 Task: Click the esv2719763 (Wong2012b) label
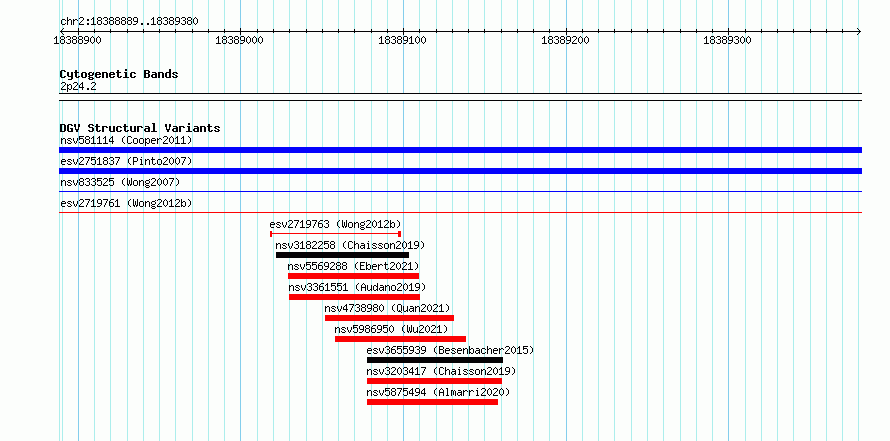pos(335,224)
